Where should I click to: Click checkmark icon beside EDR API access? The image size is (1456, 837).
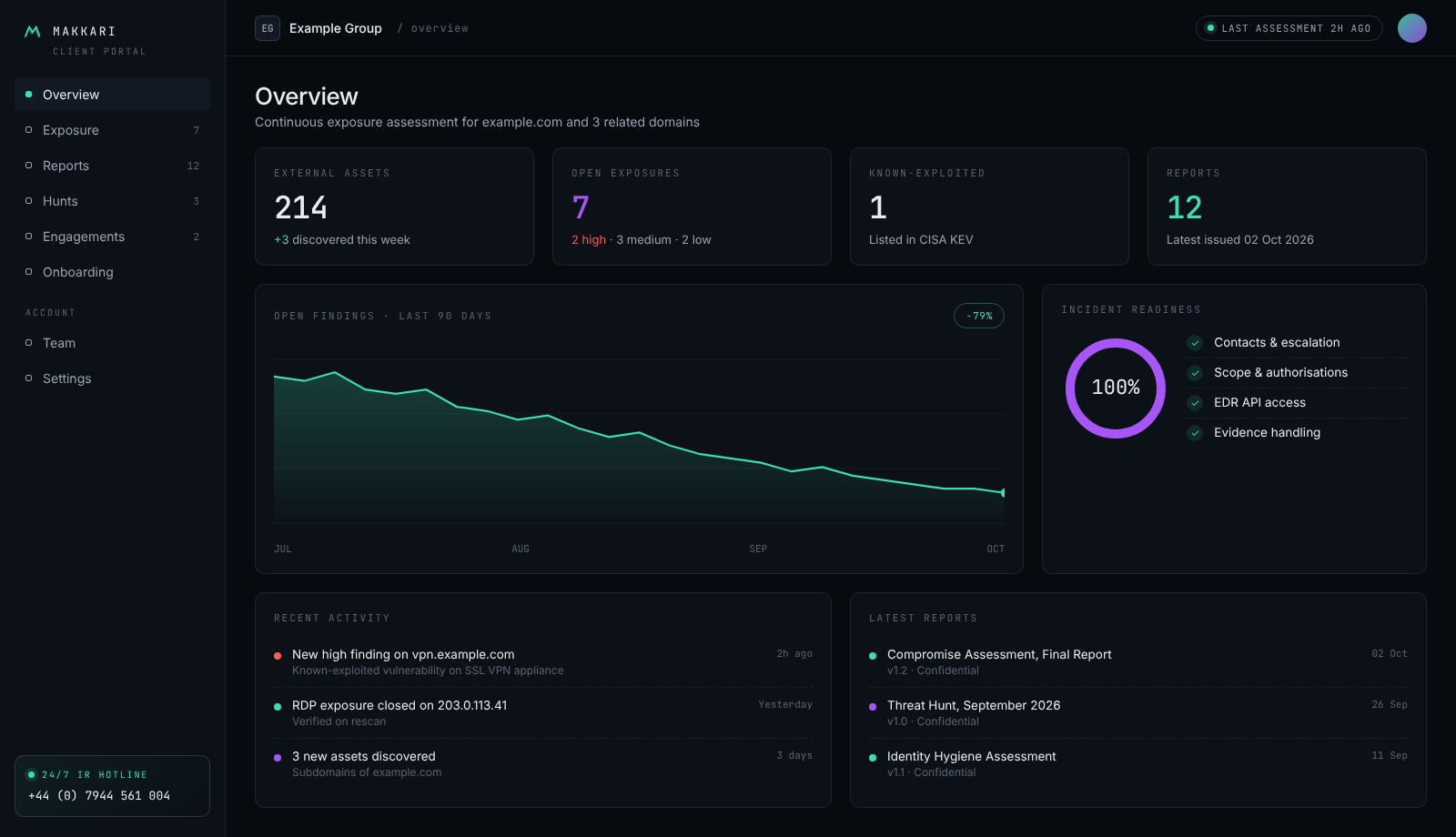[1195, 403]
